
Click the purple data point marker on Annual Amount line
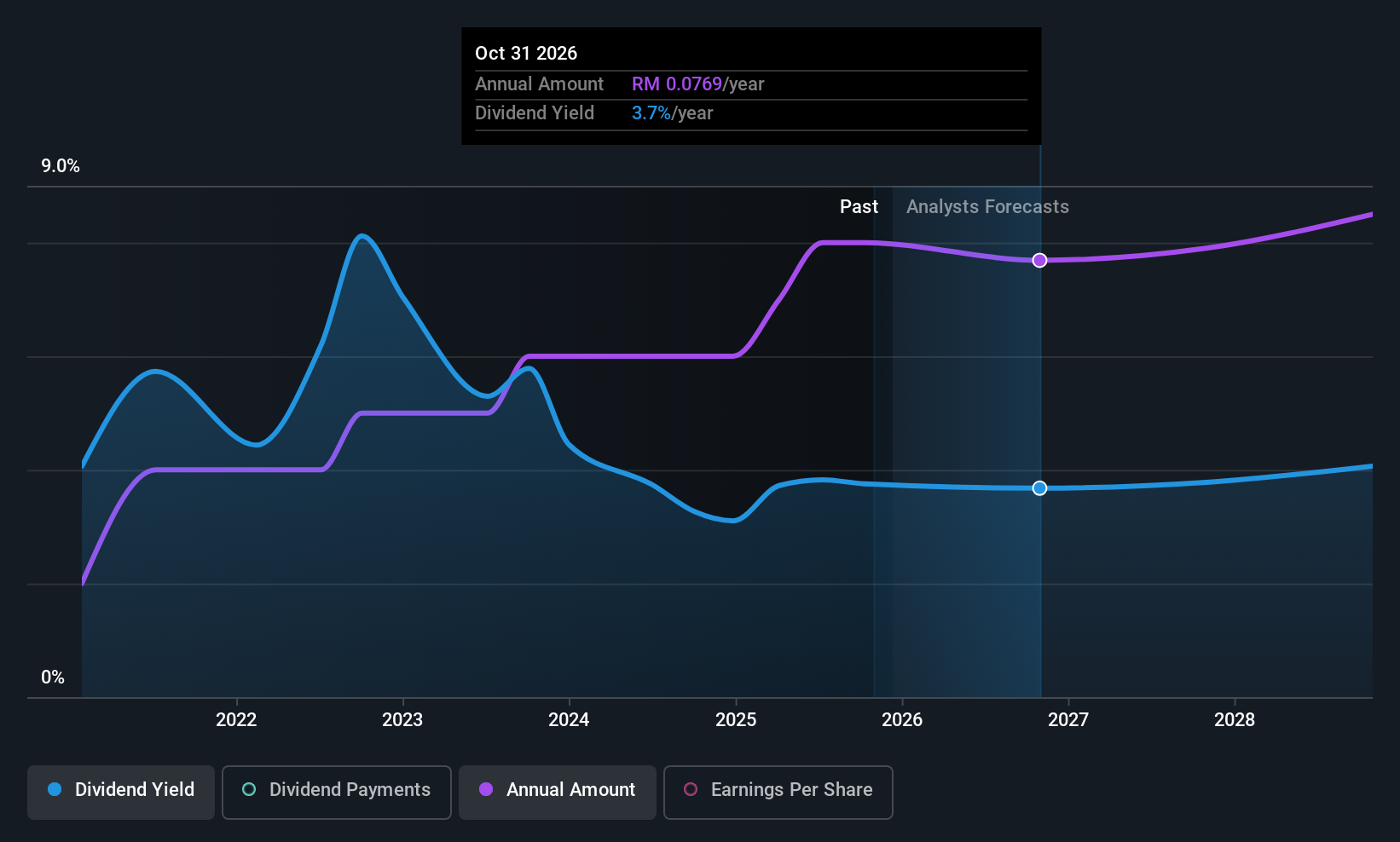[x=1039, y=260]
